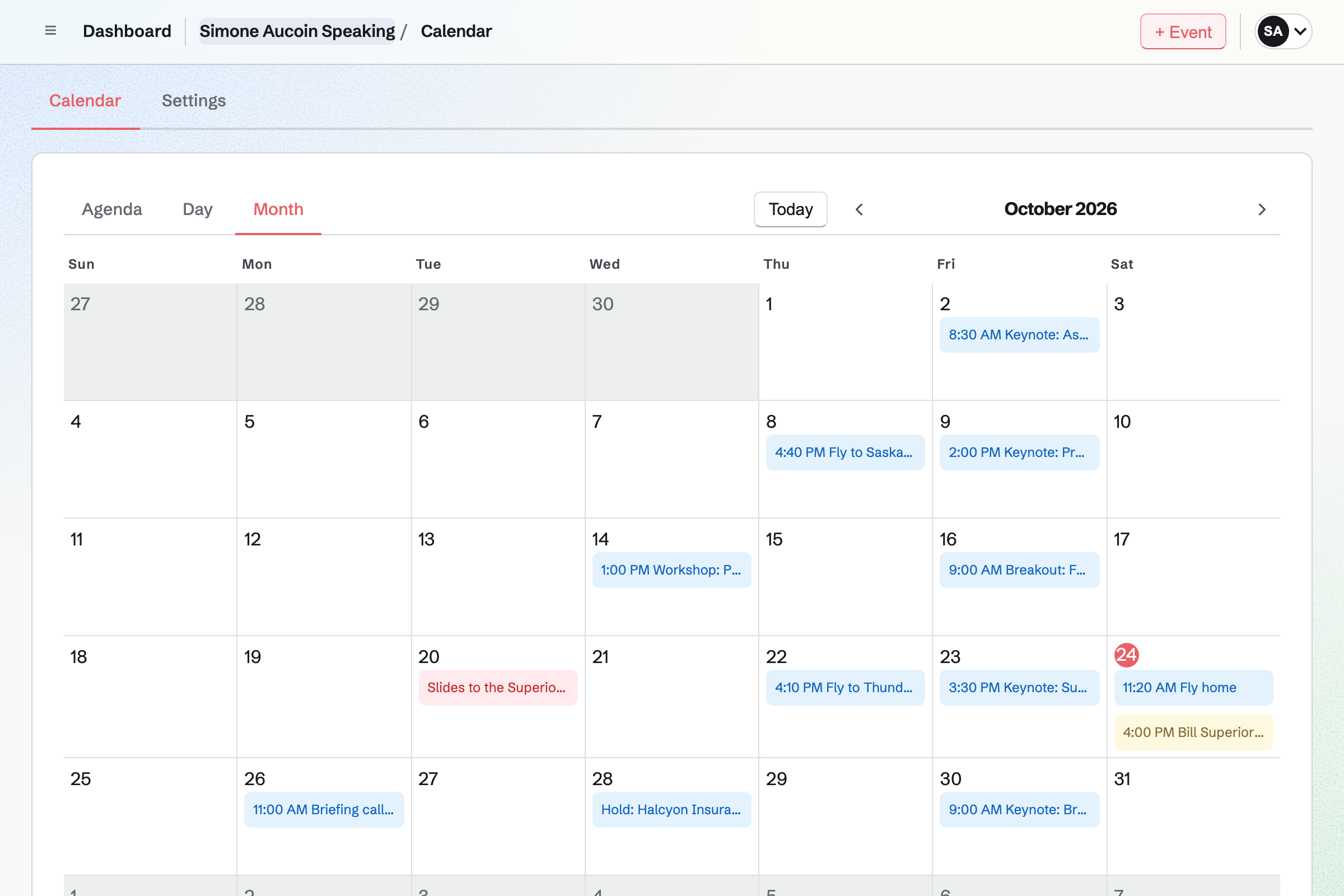This screenshot has height=896, width=1344.
Task: Jump to Today
Action: pos(790,209)
